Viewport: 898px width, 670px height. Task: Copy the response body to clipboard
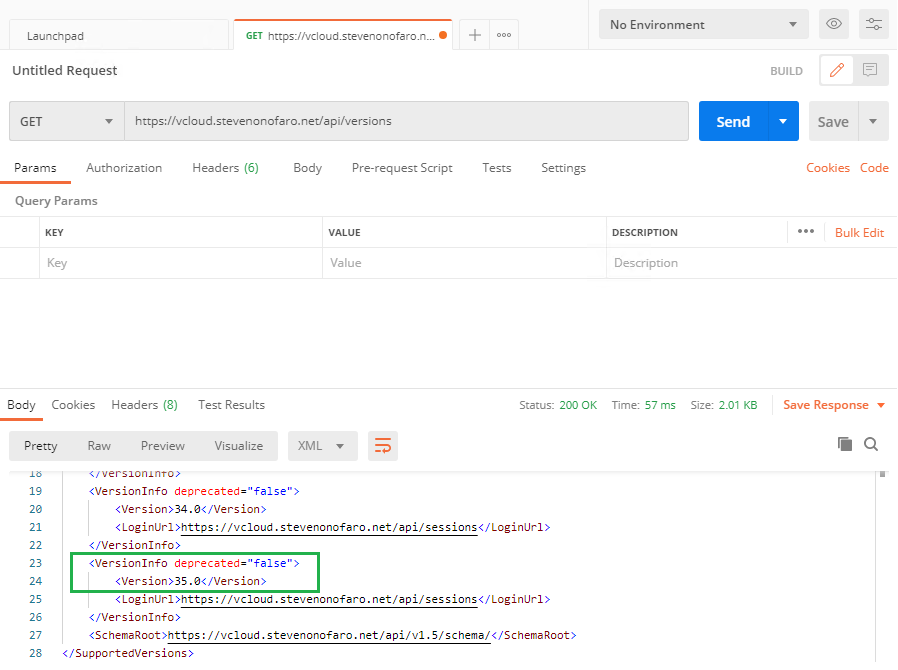coord(845,444)
